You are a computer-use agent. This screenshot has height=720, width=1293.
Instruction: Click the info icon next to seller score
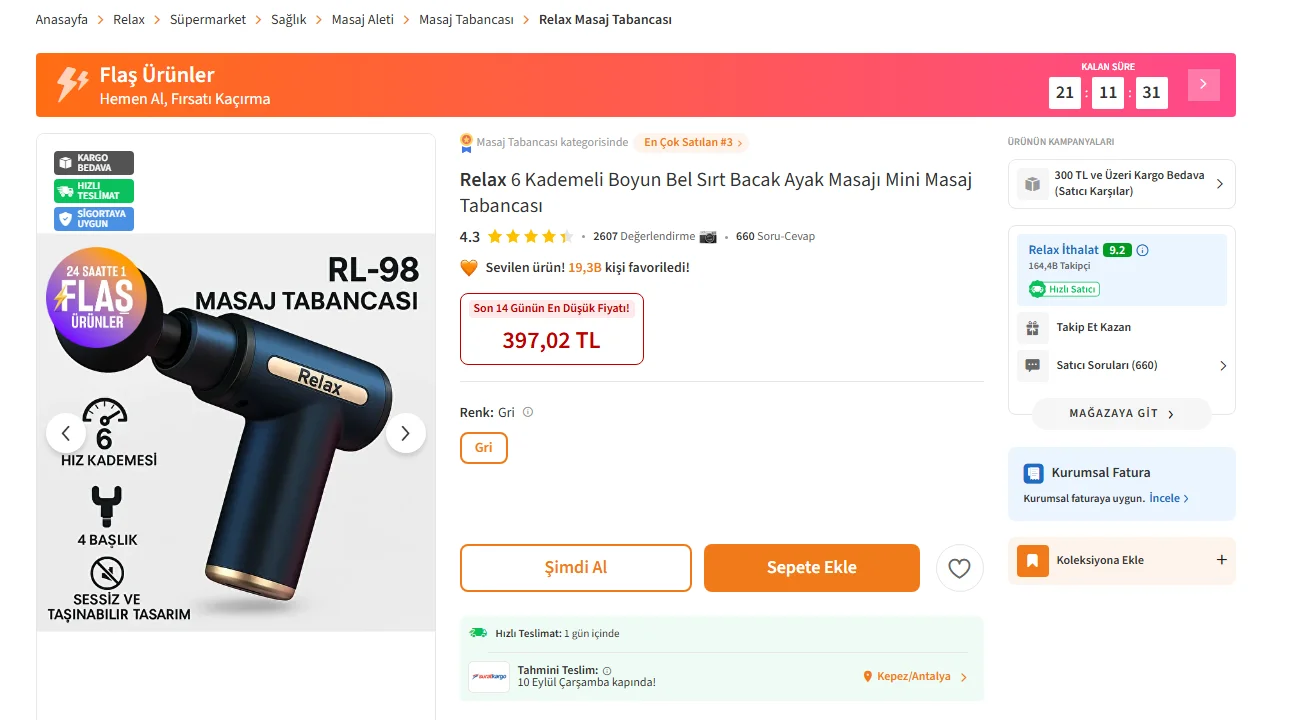[x=1143, y=250]
